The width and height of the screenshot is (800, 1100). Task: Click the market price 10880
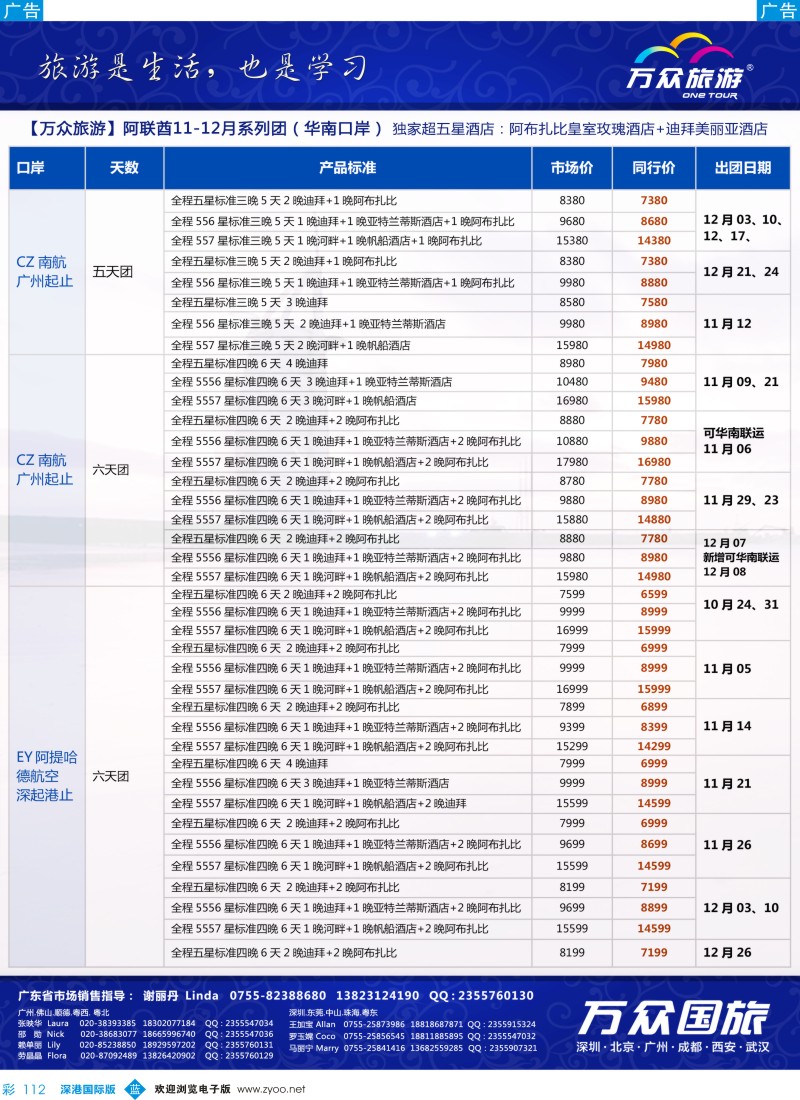[572, 441]
